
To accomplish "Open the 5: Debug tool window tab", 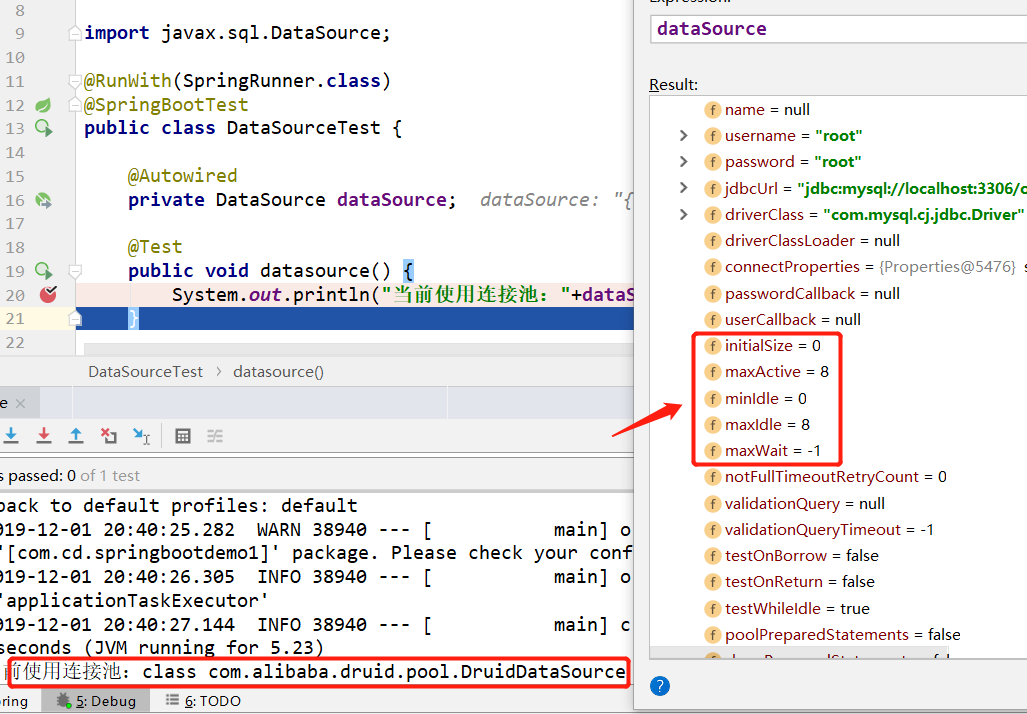I will point(96,701).
